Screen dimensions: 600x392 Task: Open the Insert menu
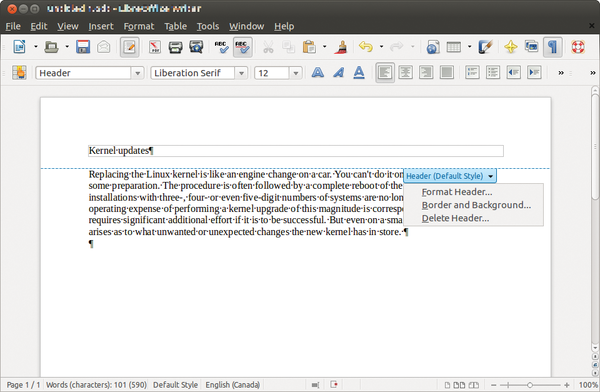click(101, 26)
